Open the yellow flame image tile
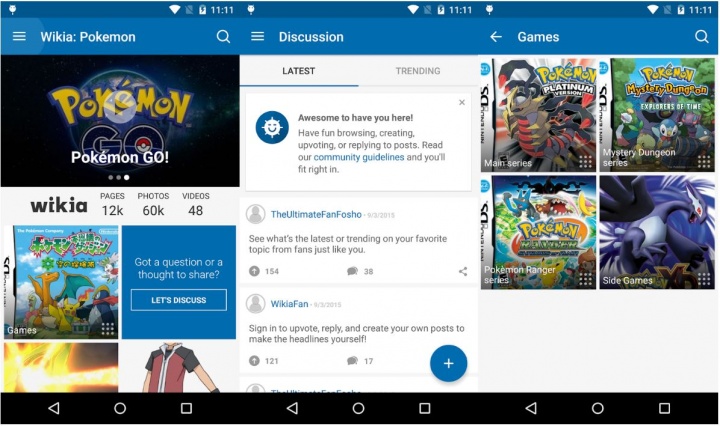 tap(61, 367)
